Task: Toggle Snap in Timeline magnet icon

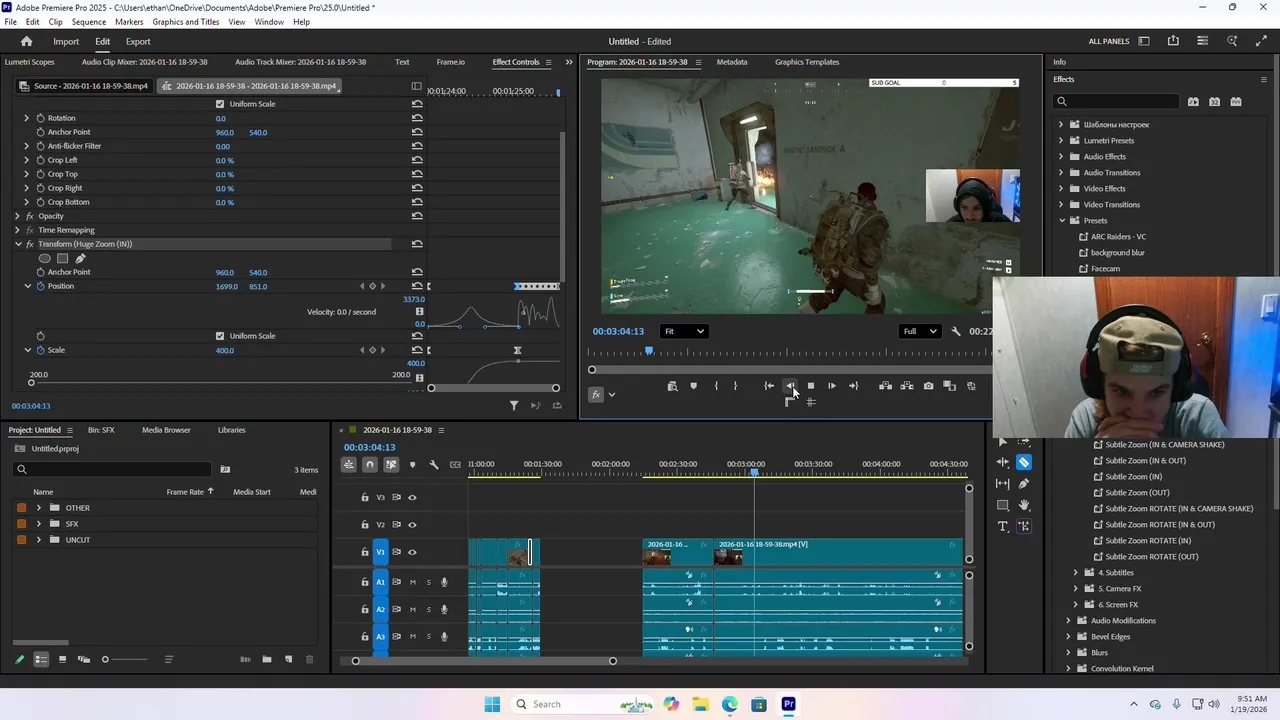Action: point(370,464)
